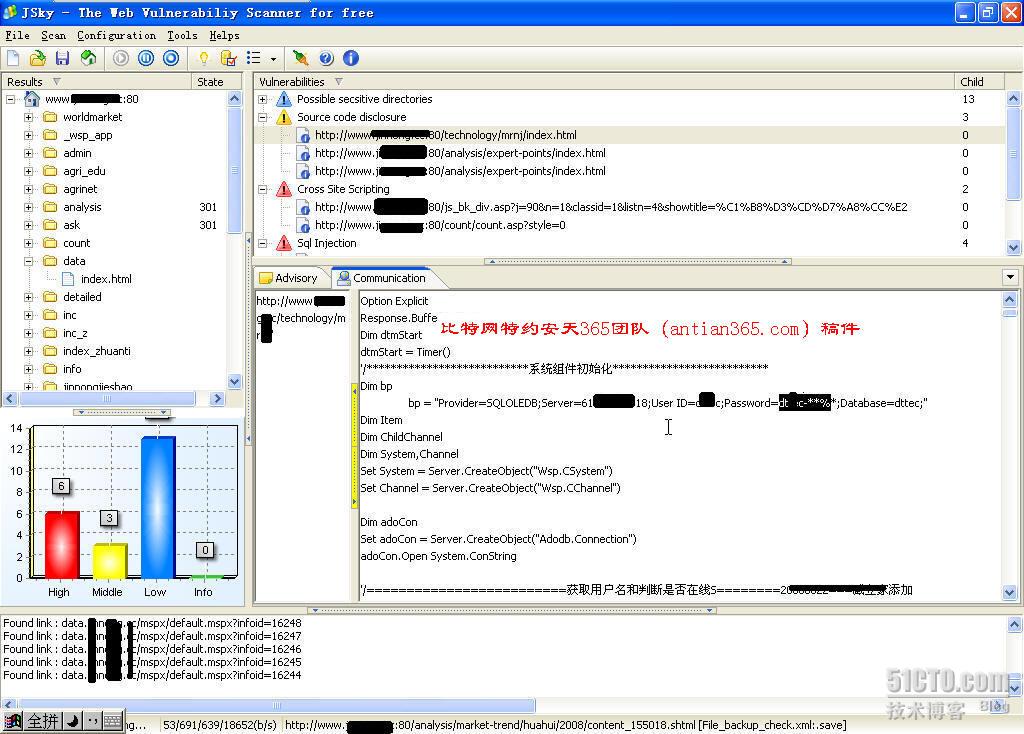Open the File menu
Screen dimensions: 1024x734
[x=18, y=35]
